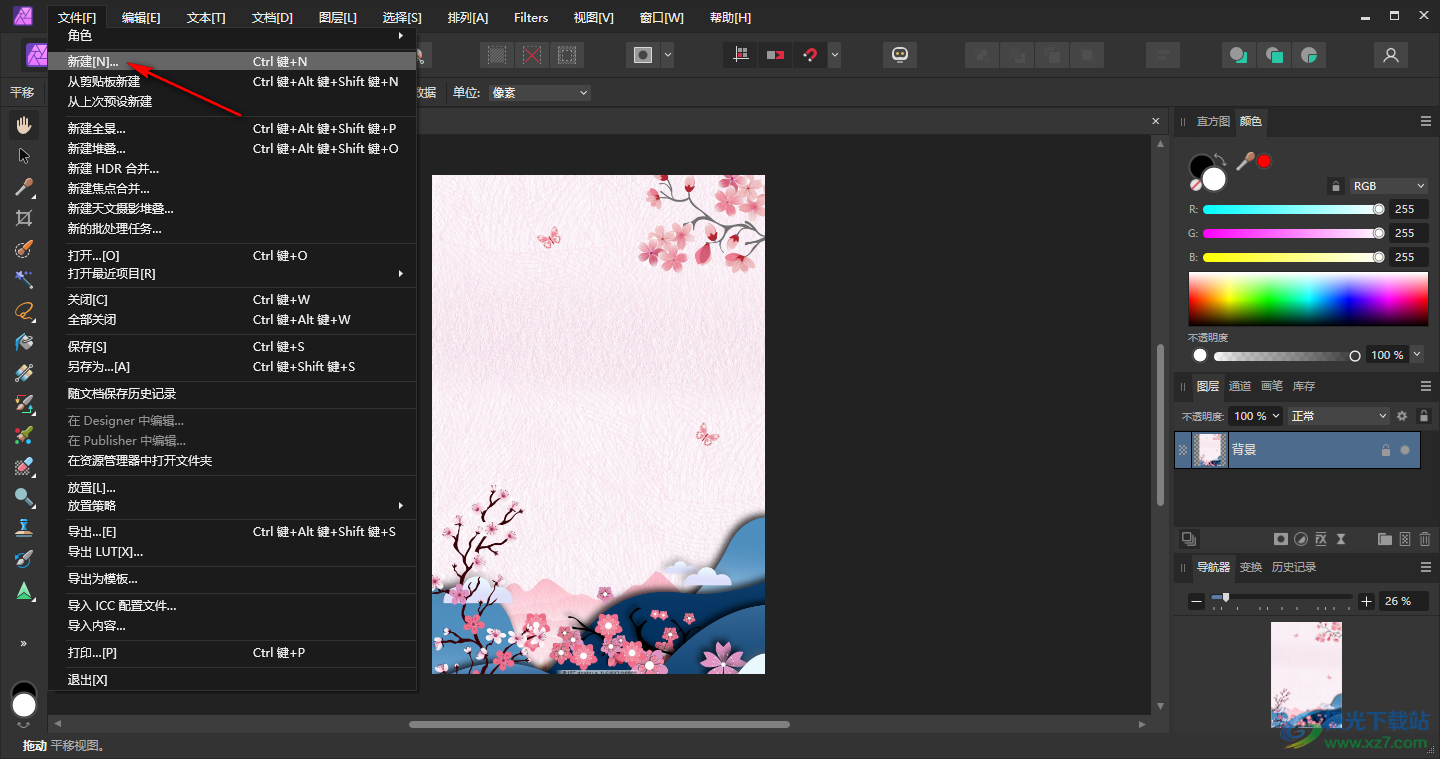Delete layer with trash icon
This screenshot has height=759, width=1440.
tap(1425, 539)
